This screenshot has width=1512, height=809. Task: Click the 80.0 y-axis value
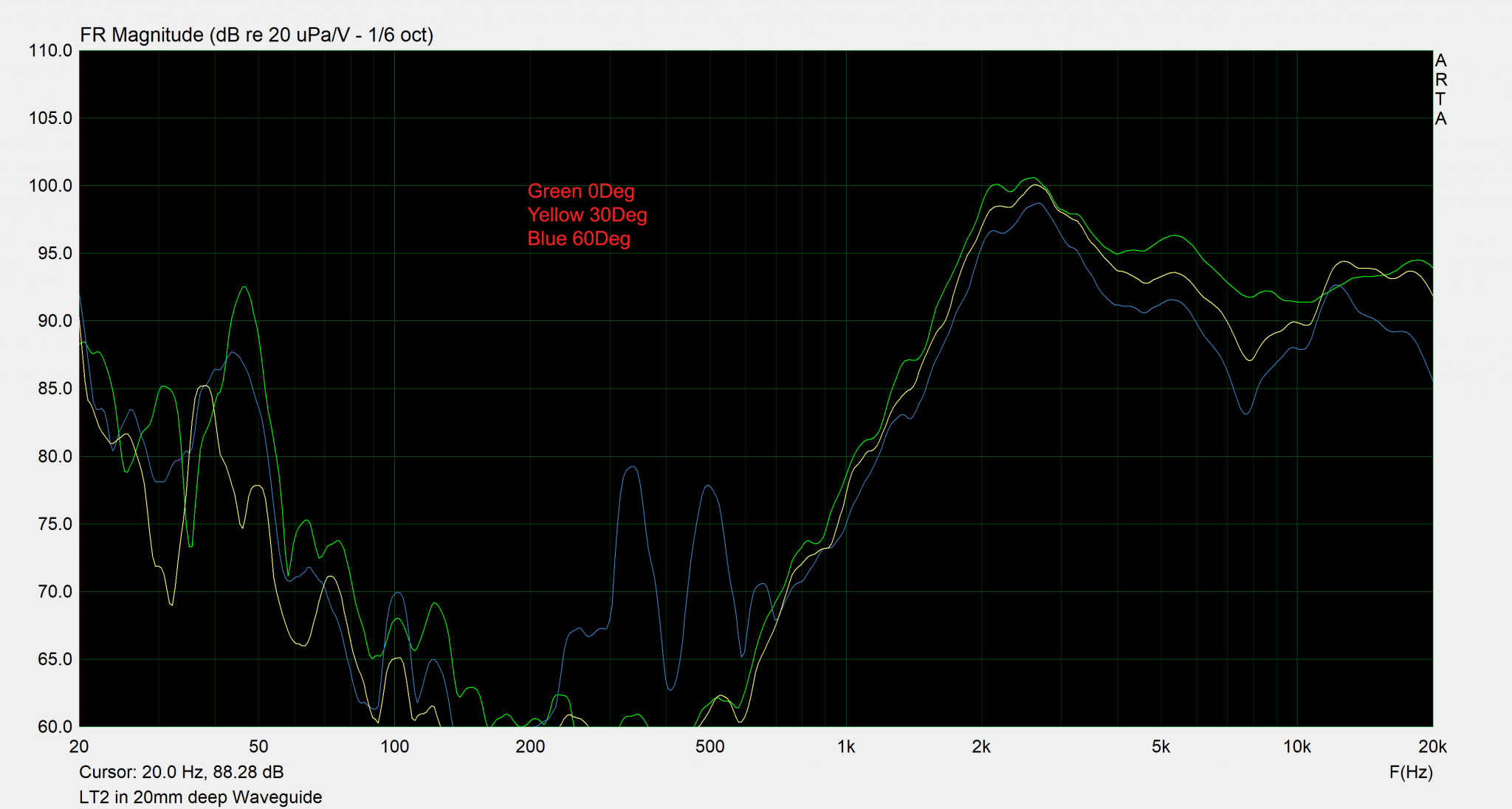click(55, 456)
